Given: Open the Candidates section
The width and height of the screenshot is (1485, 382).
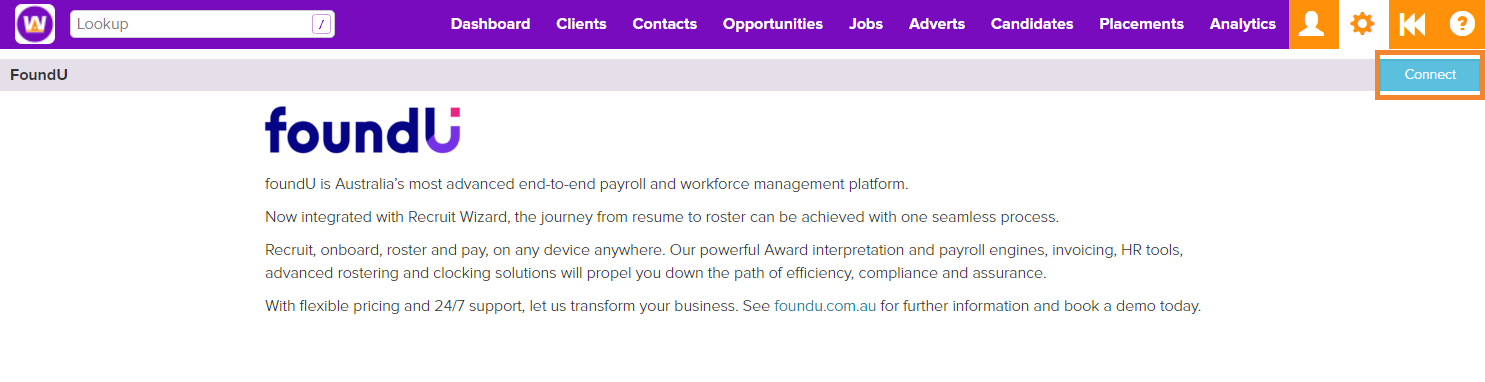Looking at the screenshot, I should [1032, 24].
